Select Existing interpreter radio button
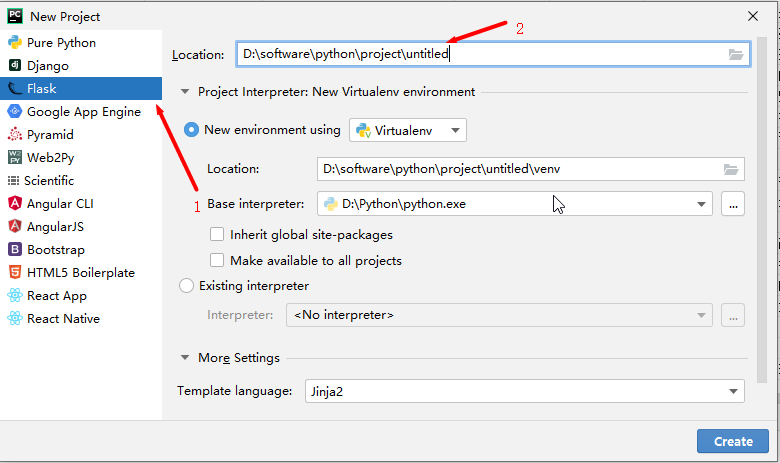 click(x=186, y=285)
